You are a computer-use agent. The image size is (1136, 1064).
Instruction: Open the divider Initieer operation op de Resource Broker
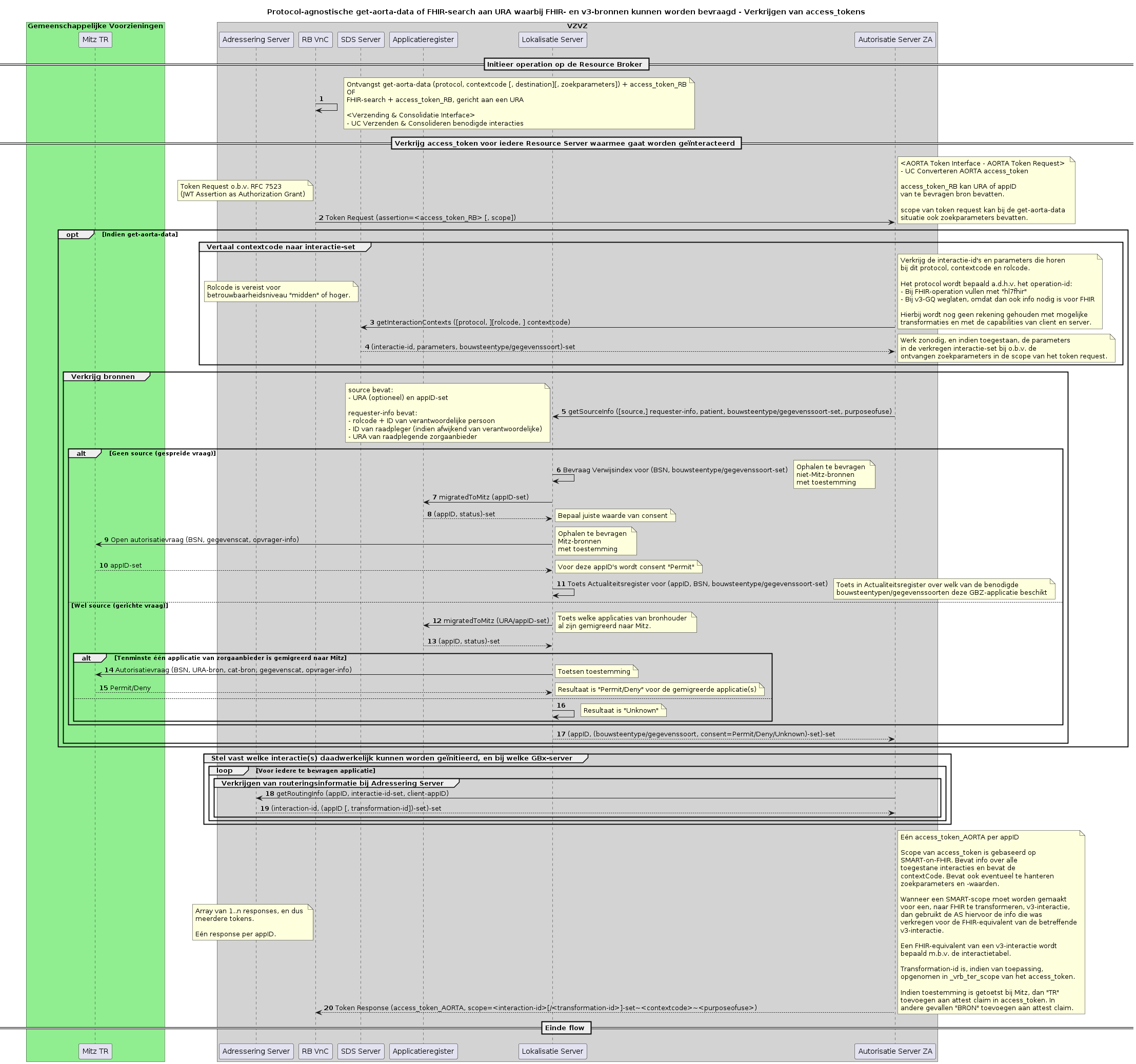(x=567, y=64)
